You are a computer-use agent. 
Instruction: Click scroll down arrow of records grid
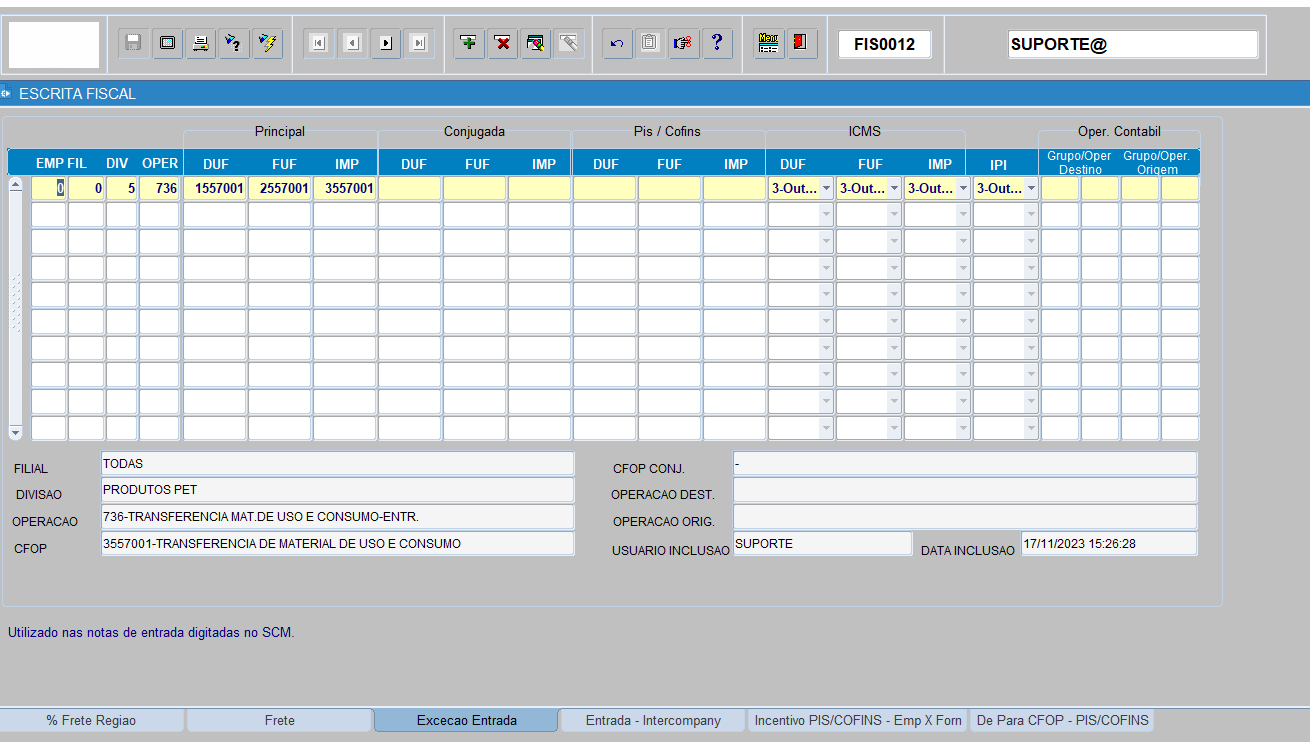[15, 432]
